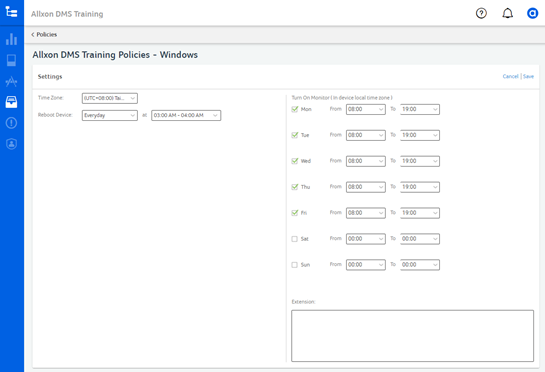
Task: Click the Settings section heading
Action: point(50,76)
